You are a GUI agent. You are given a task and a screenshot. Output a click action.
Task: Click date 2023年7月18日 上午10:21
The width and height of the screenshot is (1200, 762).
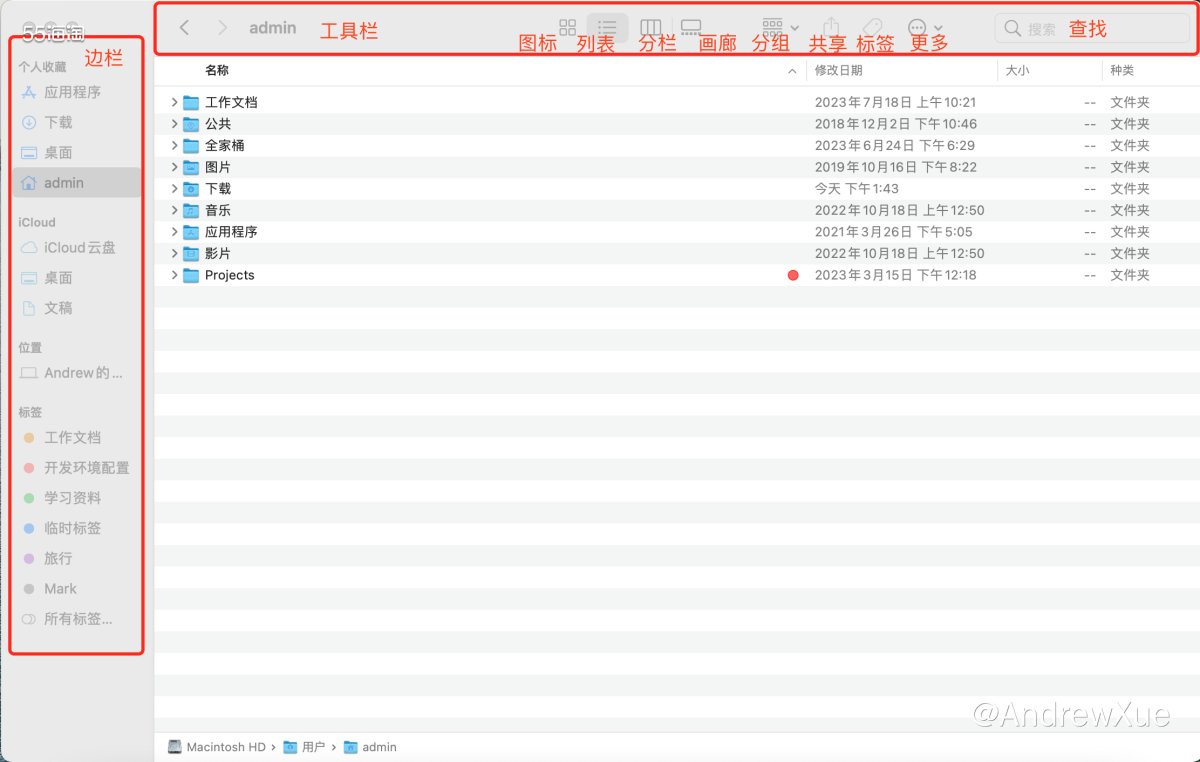pyautogui.click(x=895, y=102)
